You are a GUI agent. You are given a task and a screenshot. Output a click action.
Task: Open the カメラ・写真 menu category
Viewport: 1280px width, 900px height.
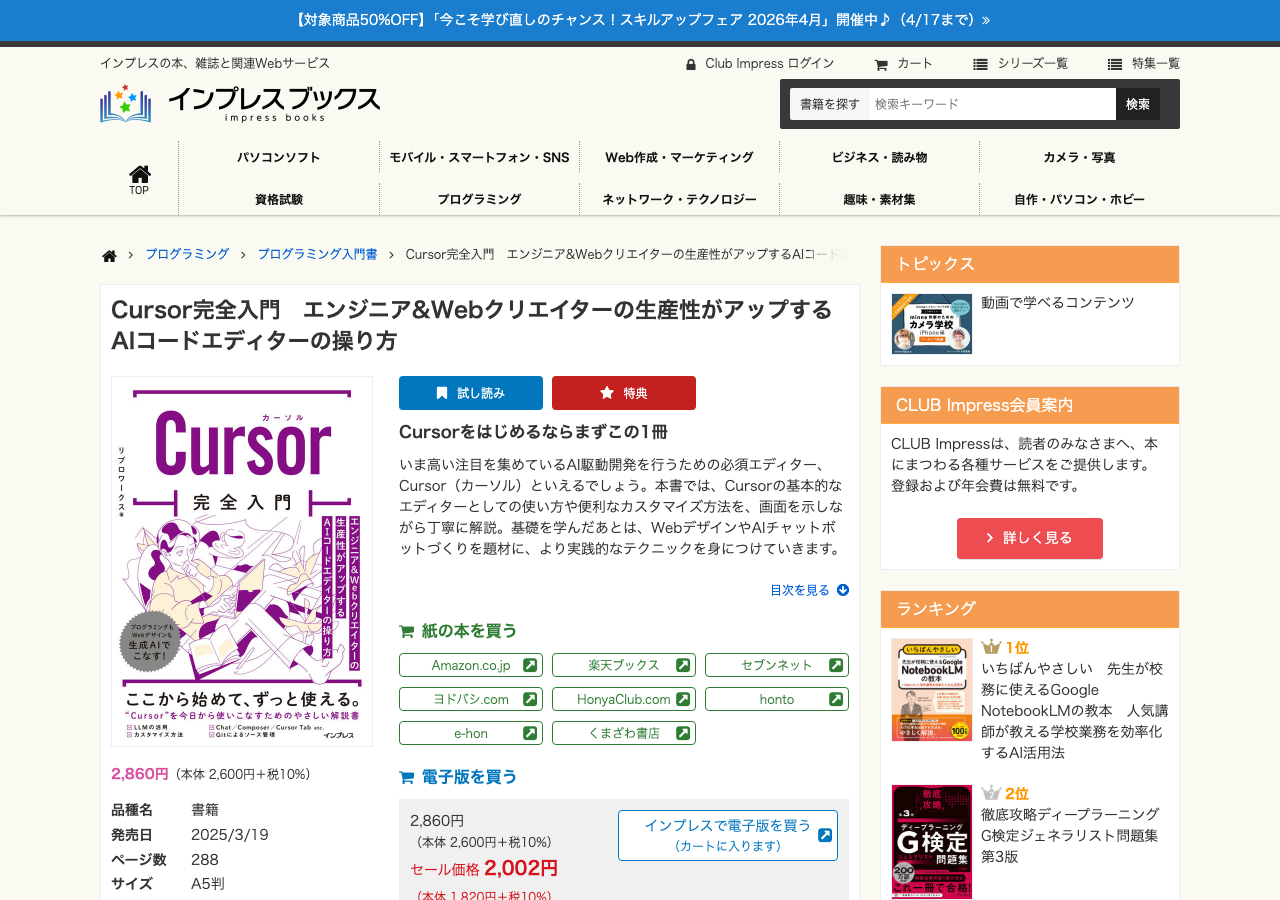click(x=1079, y=157)
